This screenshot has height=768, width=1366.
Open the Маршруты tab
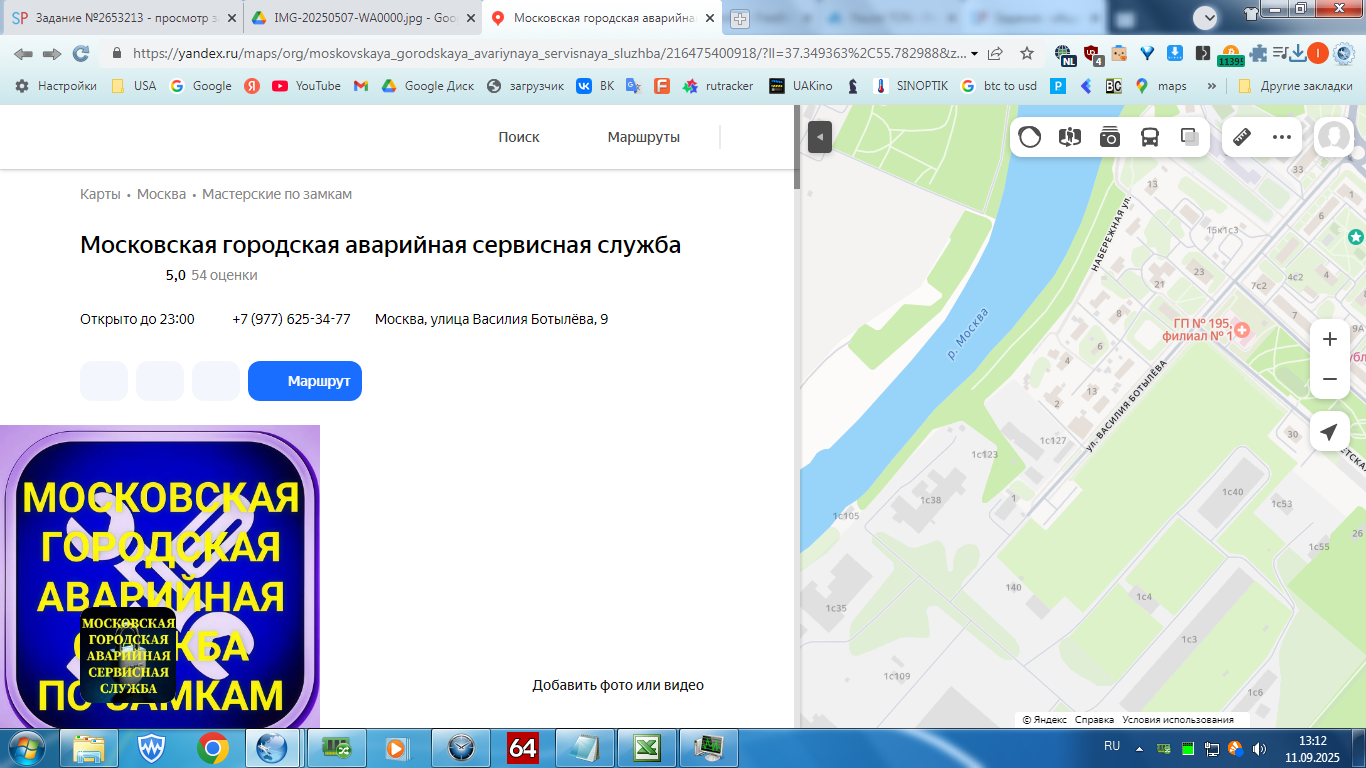pyautogui.click(x=644, y=137)
